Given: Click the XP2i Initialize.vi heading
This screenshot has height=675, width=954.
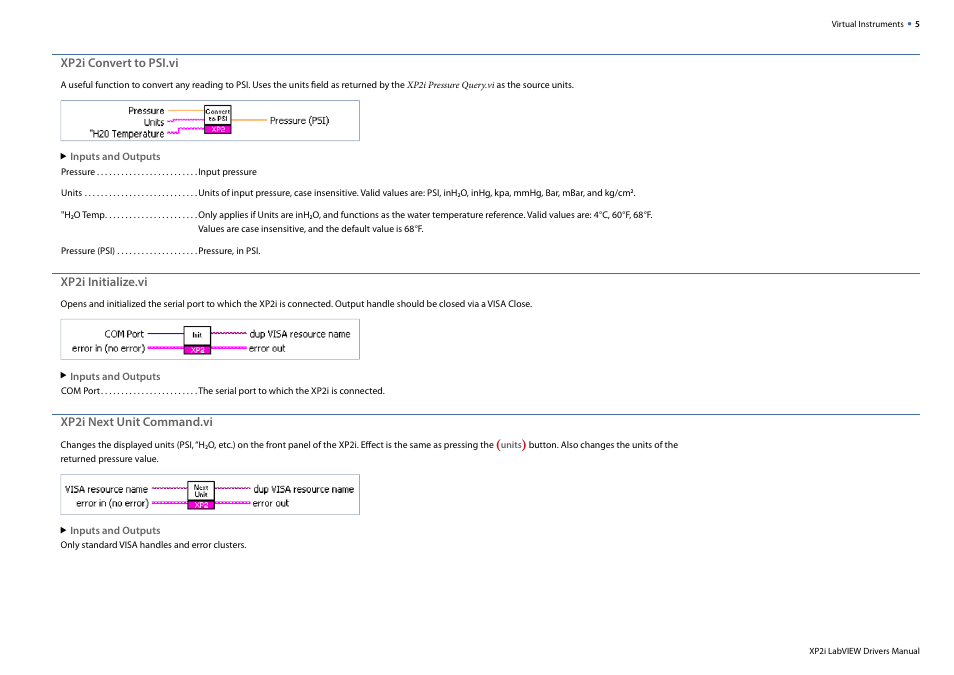Looking at the screenshot, I should [x=103, y=282].
